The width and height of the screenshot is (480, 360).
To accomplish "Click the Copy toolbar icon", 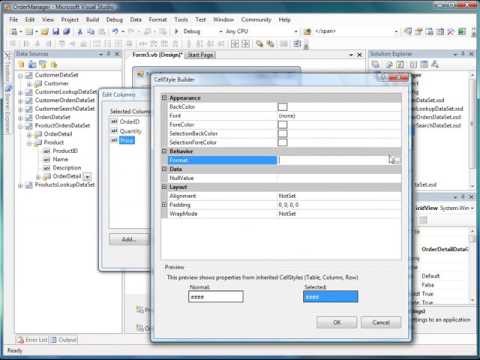I will point(91,32).
